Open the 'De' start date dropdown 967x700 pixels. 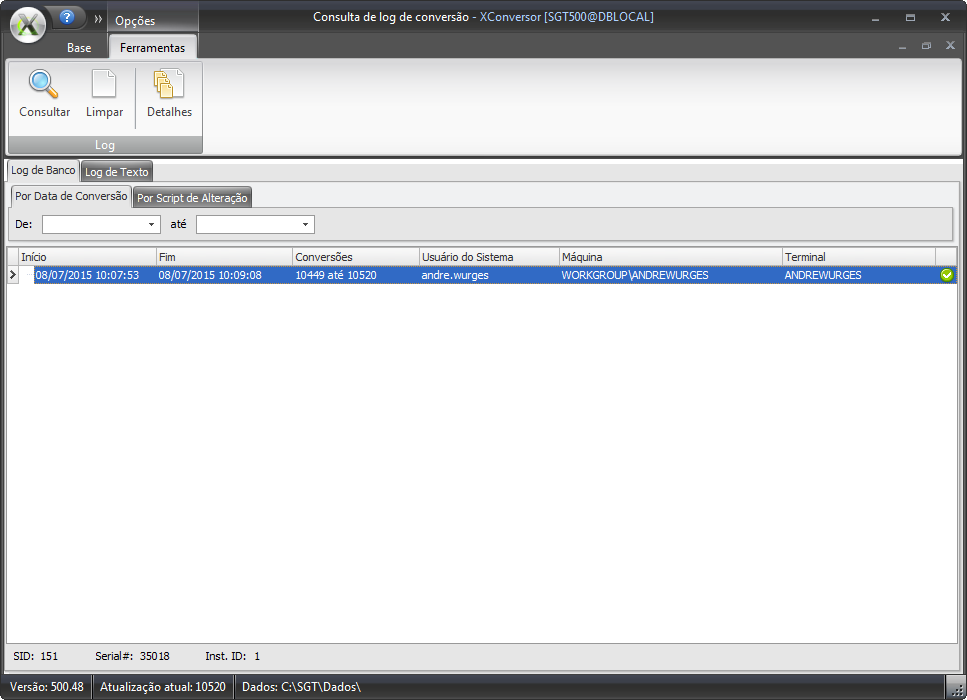(x=152, y=225)
